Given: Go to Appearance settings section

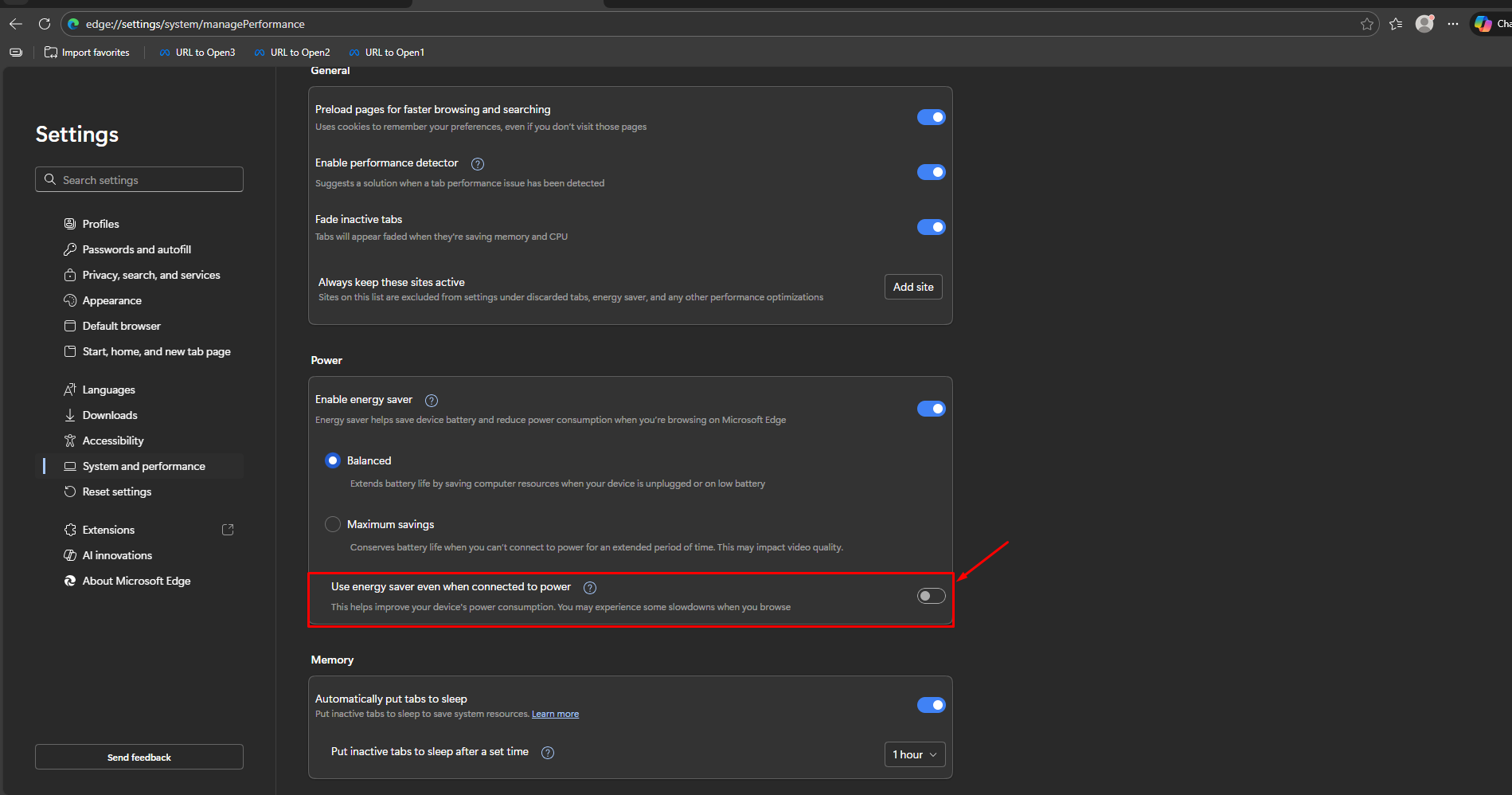Looking at the screenshot, I should click(112, 300).
